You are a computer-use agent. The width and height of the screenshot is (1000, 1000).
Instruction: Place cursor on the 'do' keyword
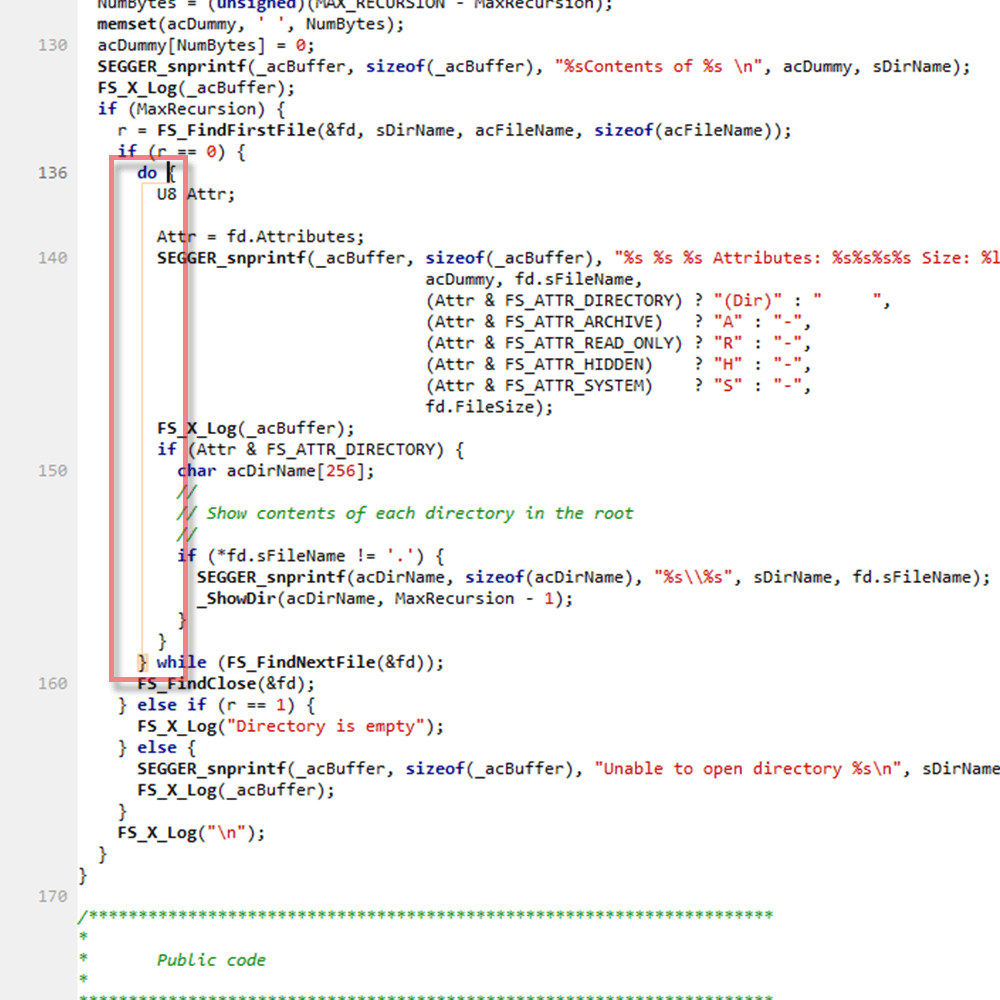[147, 173]
